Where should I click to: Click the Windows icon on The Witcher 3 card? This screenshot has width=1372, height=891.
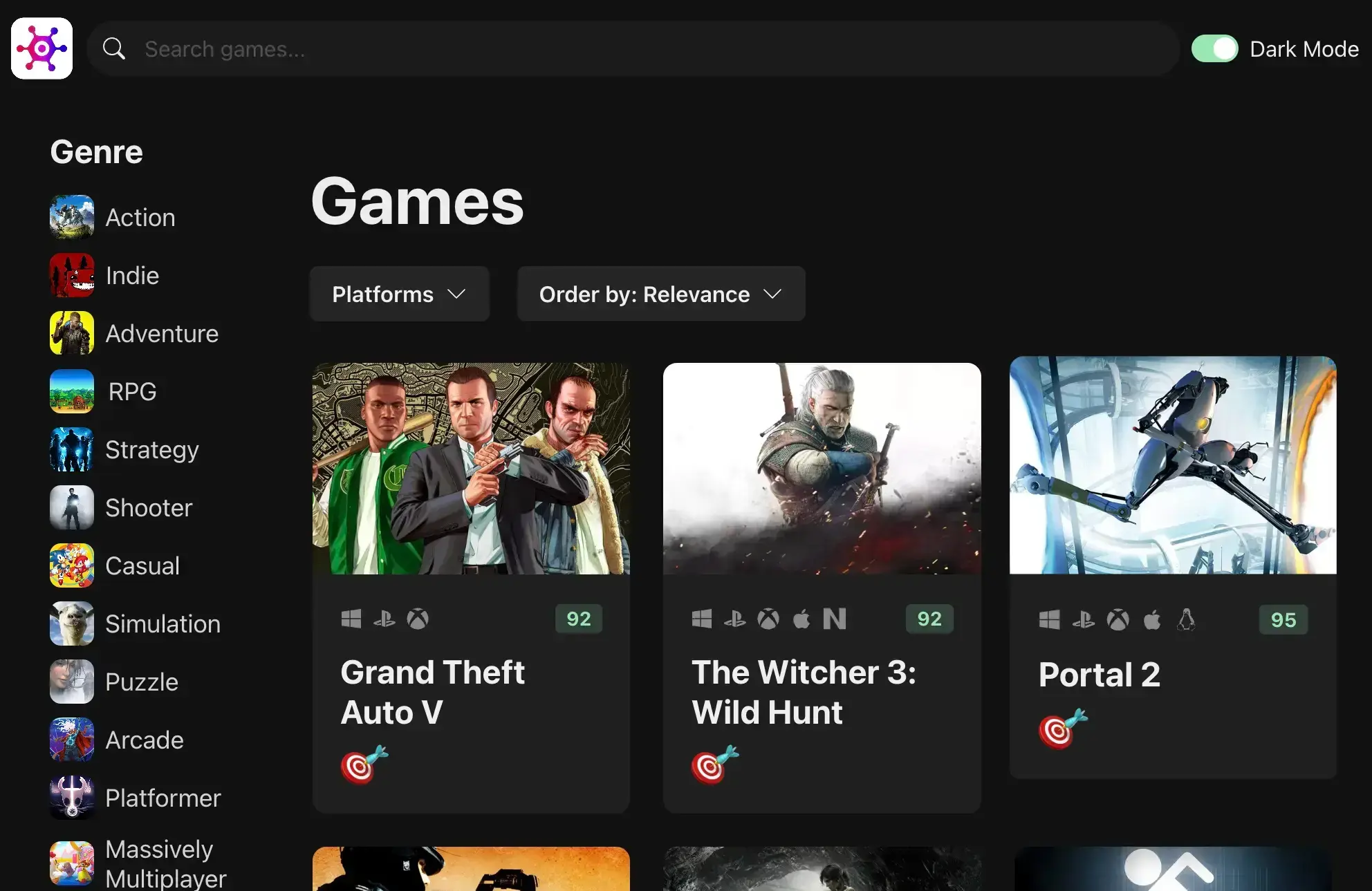(702, 619)
